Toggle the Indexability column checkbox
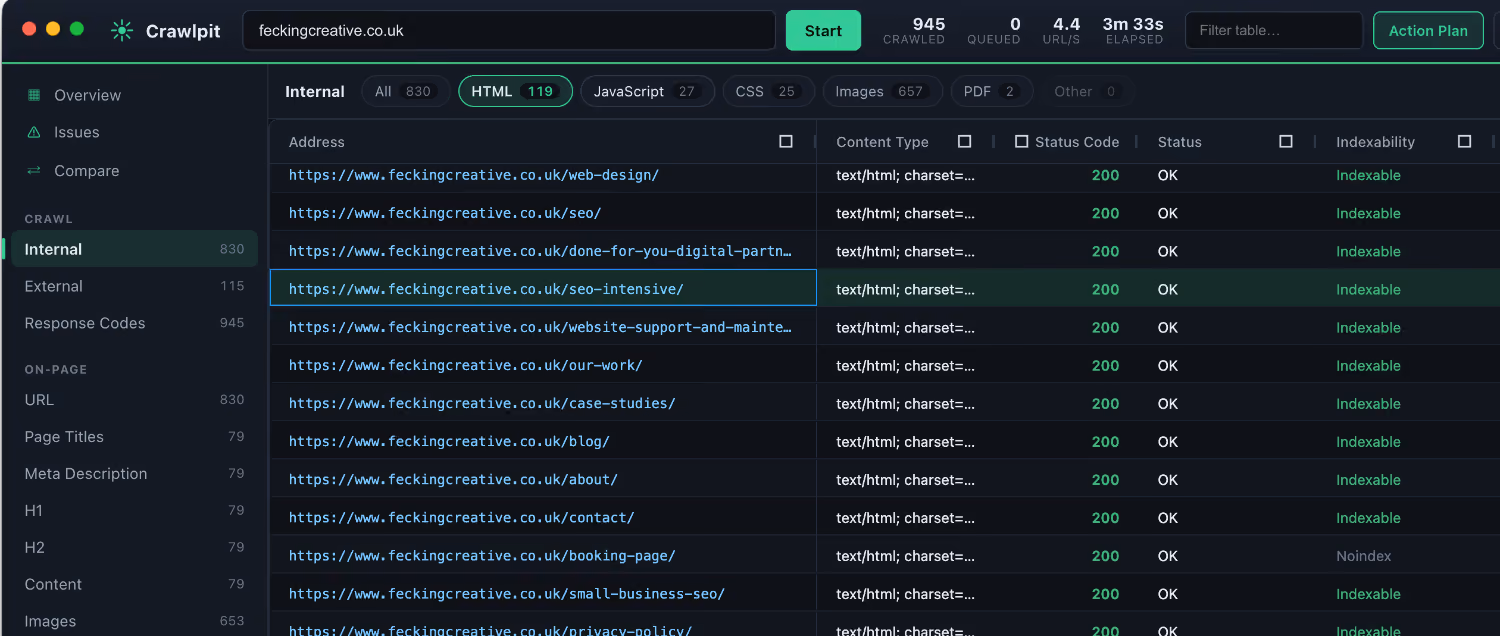 pos(1464,142)
